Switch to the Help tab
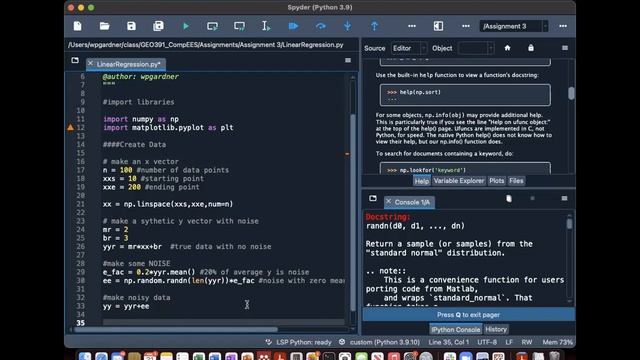This screenshot has width=640, height=360. (422, 181)
